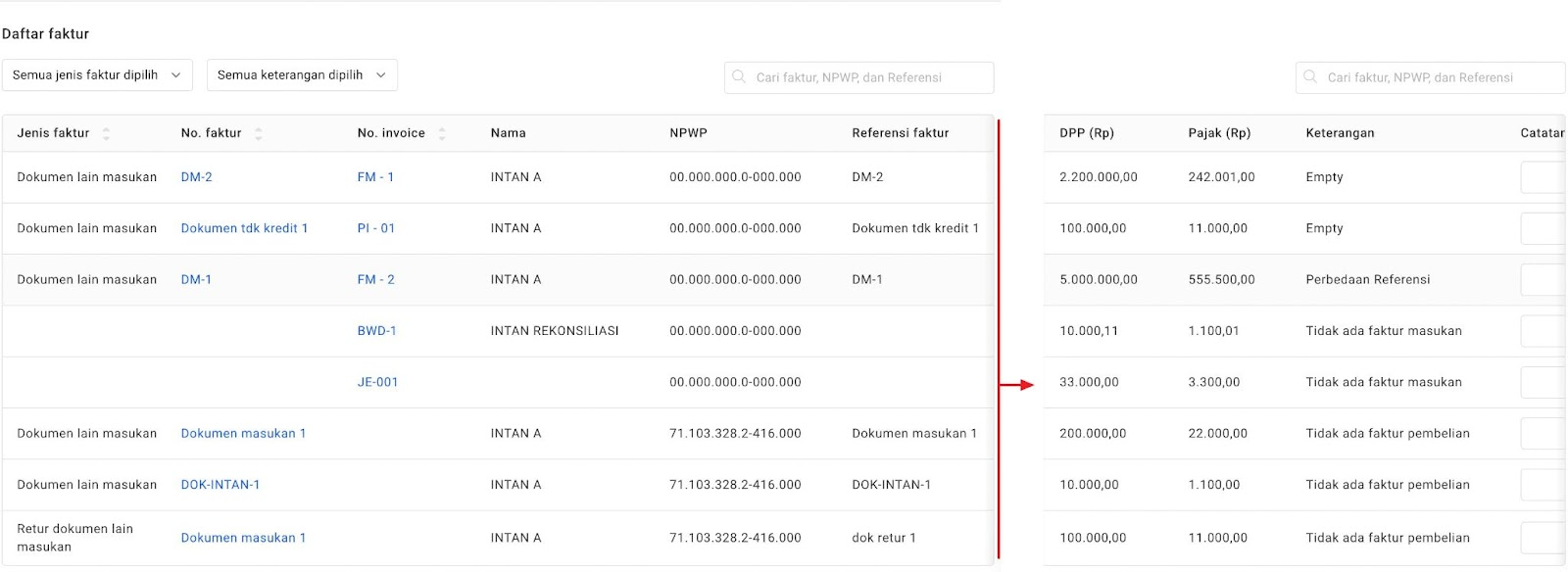Open FM - 2 invoice link
This screenshot has height=572, width=1568.
click(376, 279)
